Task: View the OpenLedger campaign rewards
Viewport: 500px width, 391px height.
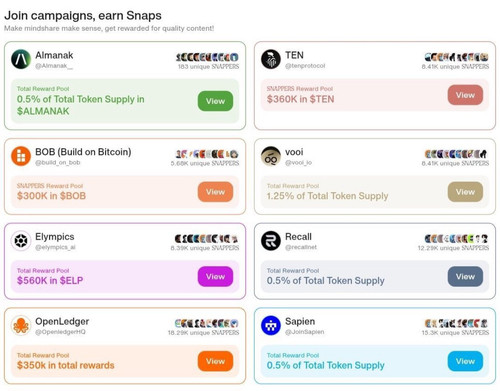Action: click(215, 361)
